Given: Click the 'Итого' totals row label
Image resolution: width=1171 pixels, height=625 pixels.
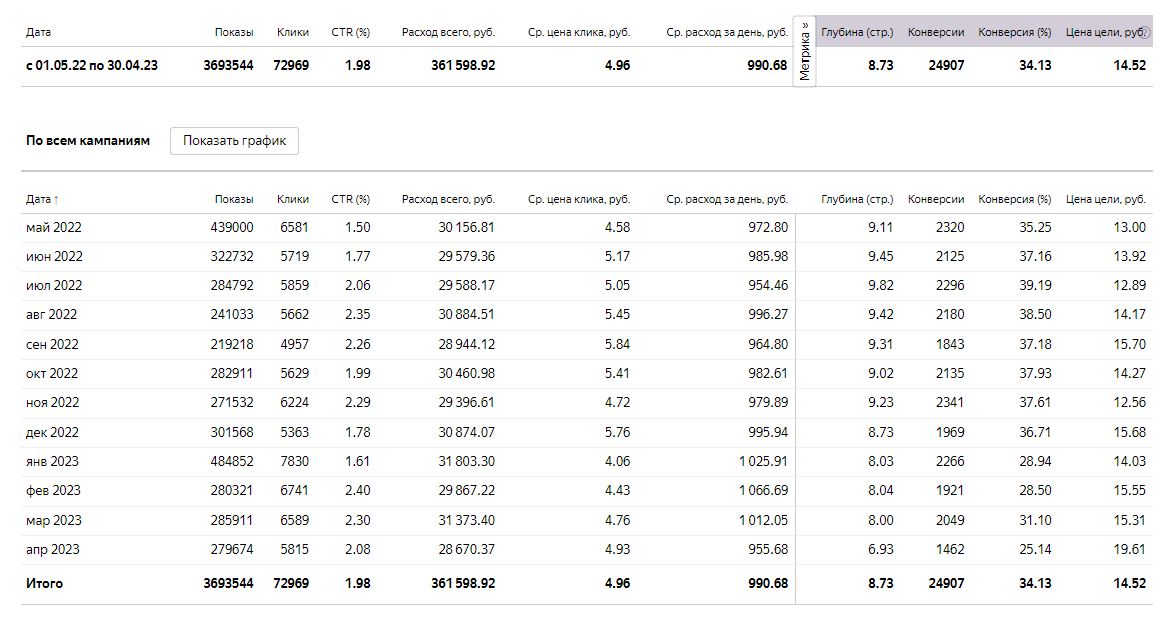Looking at the screenshot, I should (44, 583).
